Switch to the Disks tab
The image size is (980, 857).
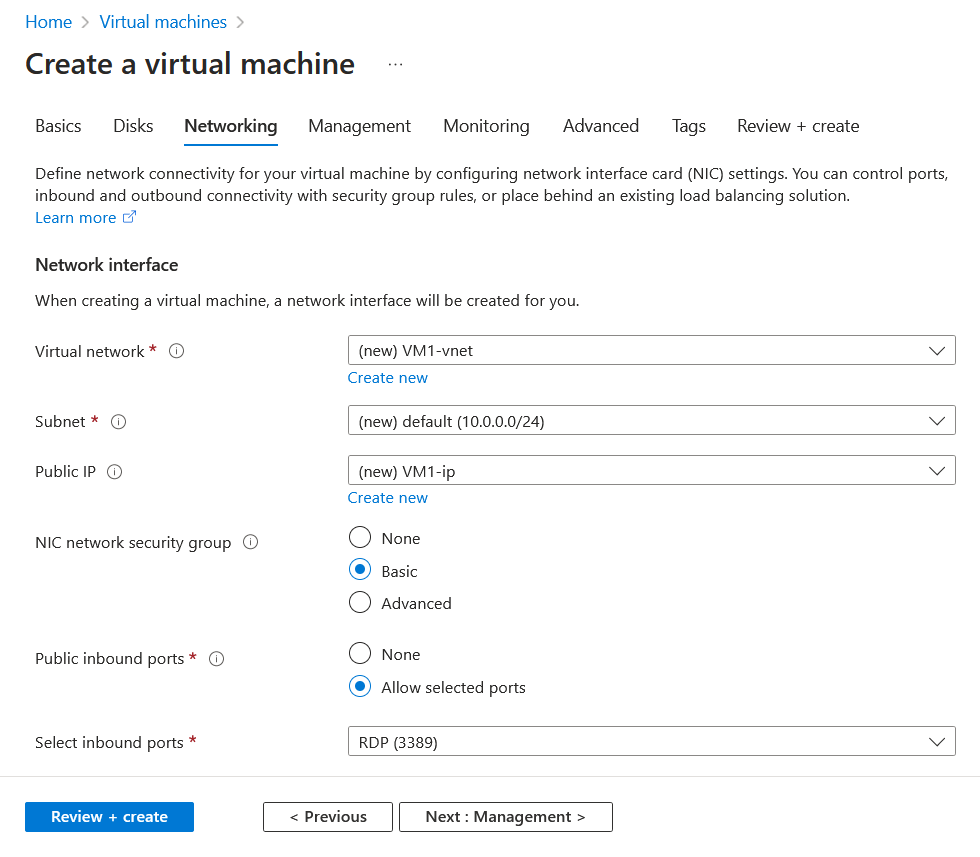(133, 126)
